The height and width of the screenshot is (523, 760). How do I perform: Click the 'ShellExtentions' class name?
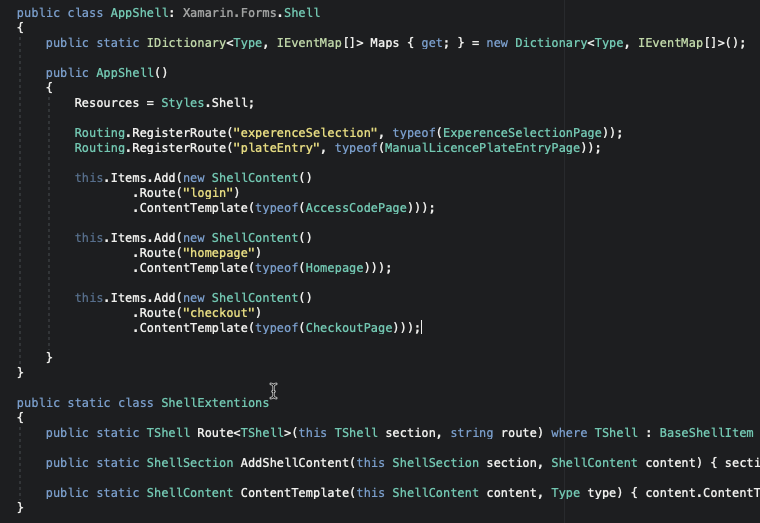click(x=215, y=403)
